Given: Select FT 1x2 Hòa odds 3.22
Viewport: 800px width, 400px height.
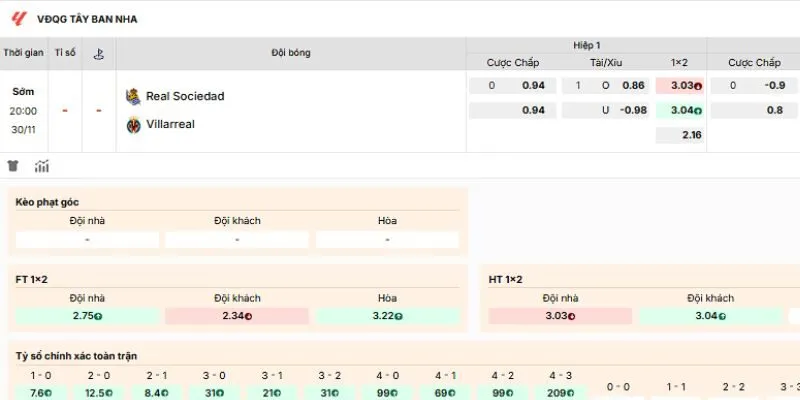Looking at the screenshot, I should click(x=387, y=316).
